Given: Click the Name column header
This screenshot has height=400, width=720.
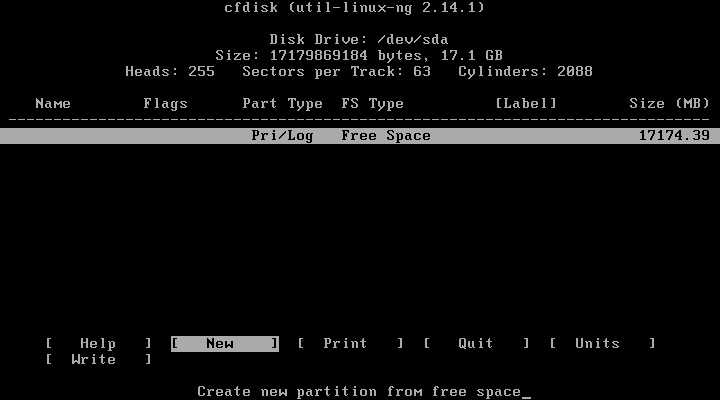Looking at the screenshot, I should (53, 104).
